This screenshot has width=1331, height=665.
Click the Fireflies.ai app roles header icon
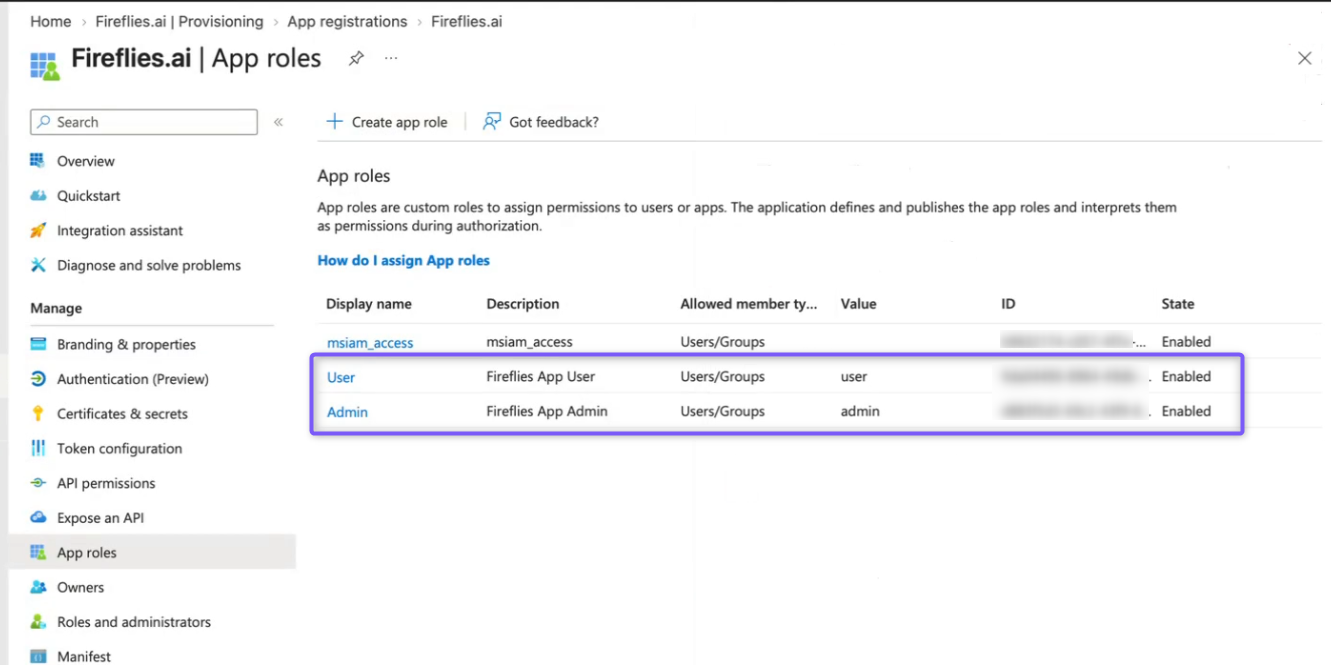[45, 65]
